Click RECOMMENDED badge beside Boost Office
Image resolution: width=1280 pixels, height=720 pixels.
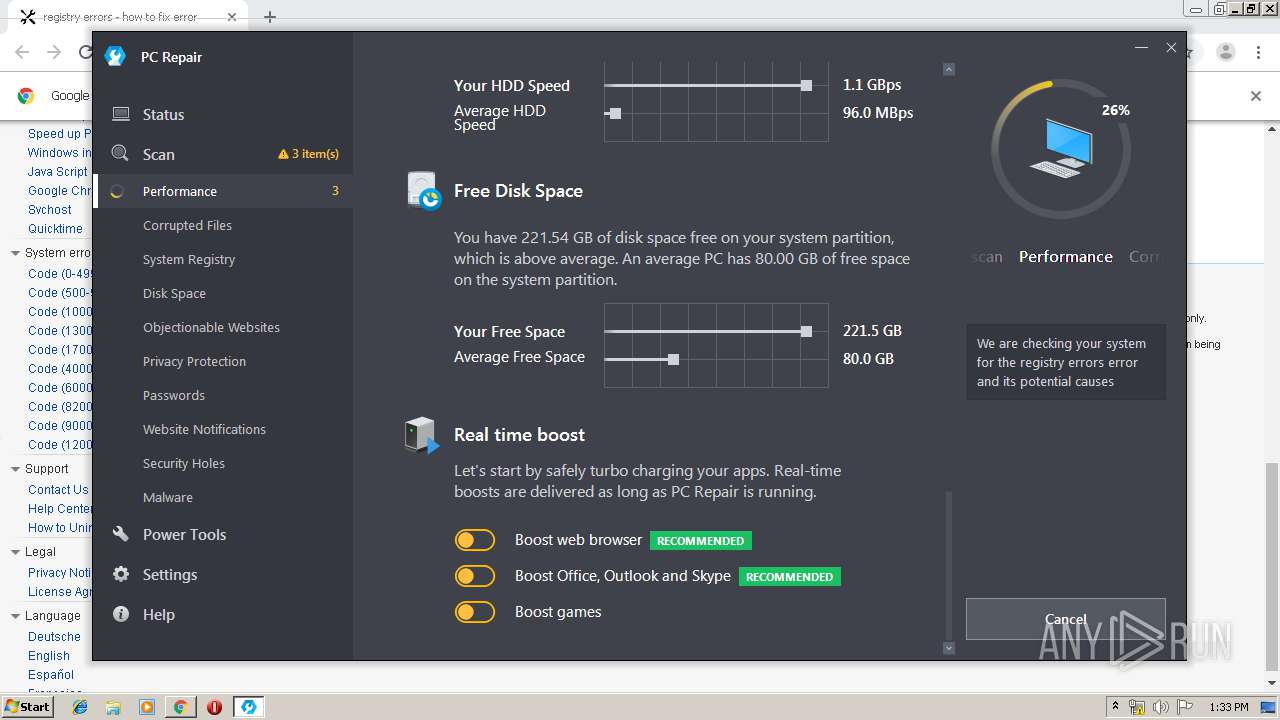(x=789, y=577)
